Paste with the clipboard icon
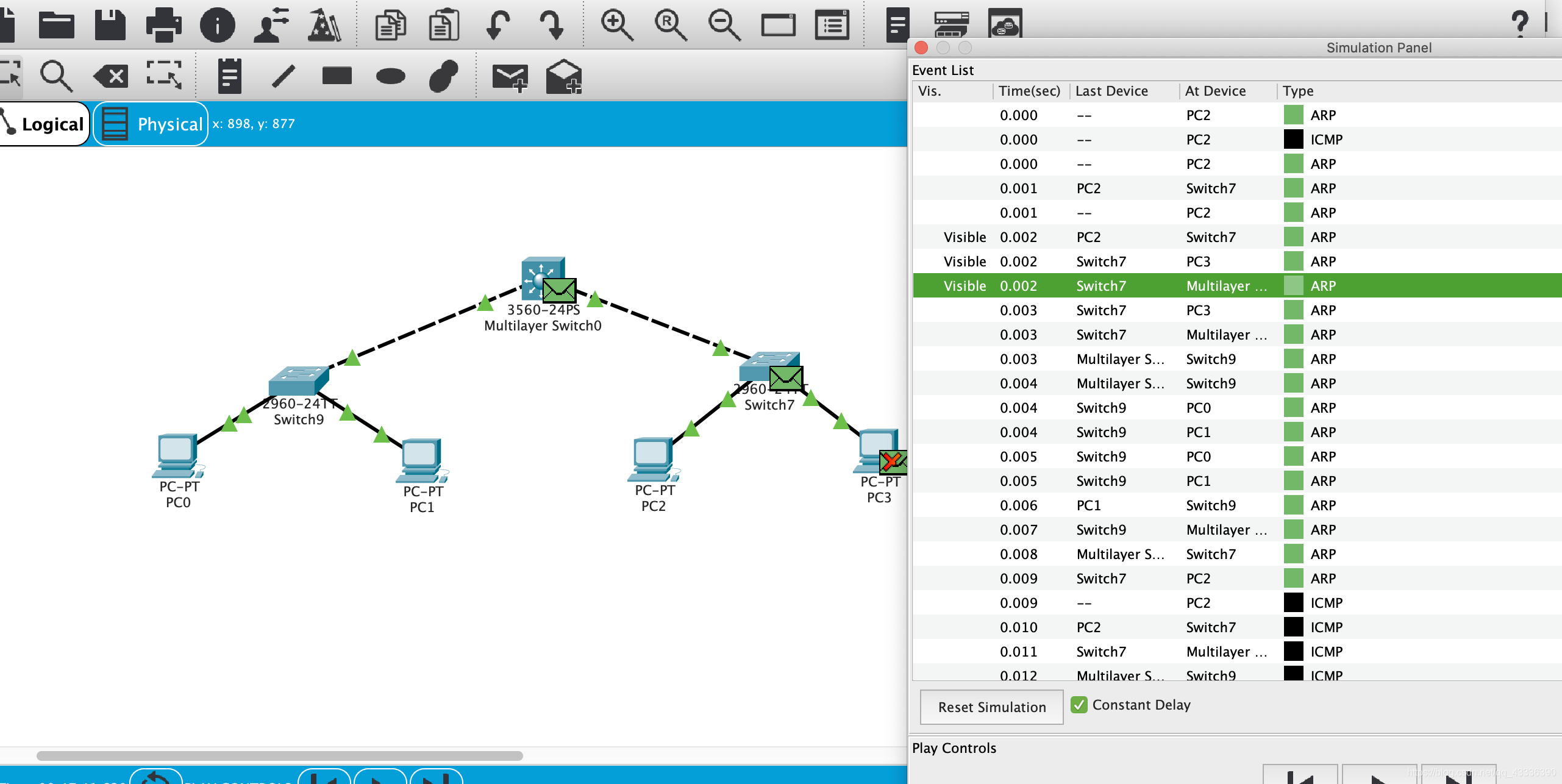 click(x=444, y=25)
